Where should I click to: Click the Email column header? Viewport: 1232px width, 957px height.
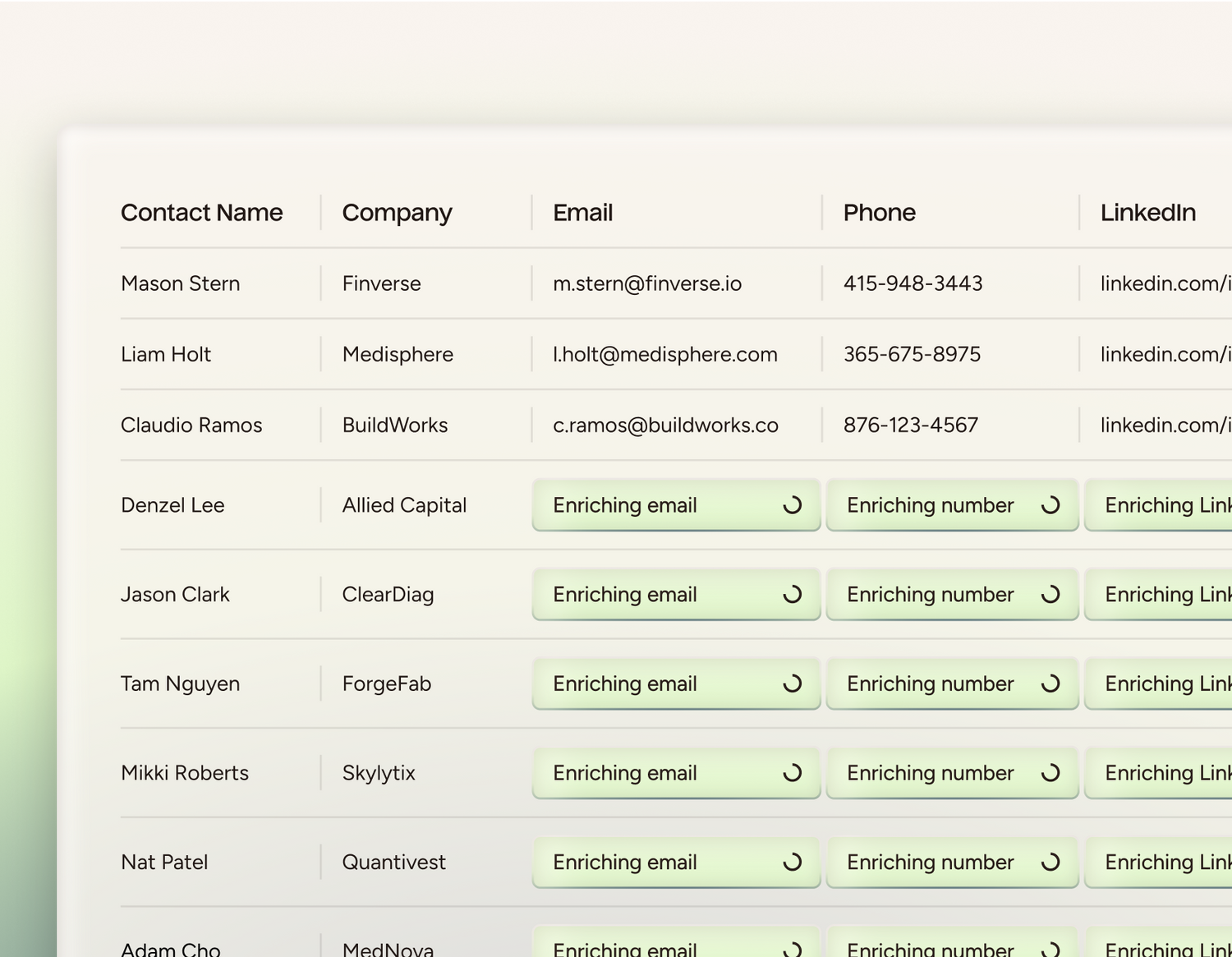582,213
